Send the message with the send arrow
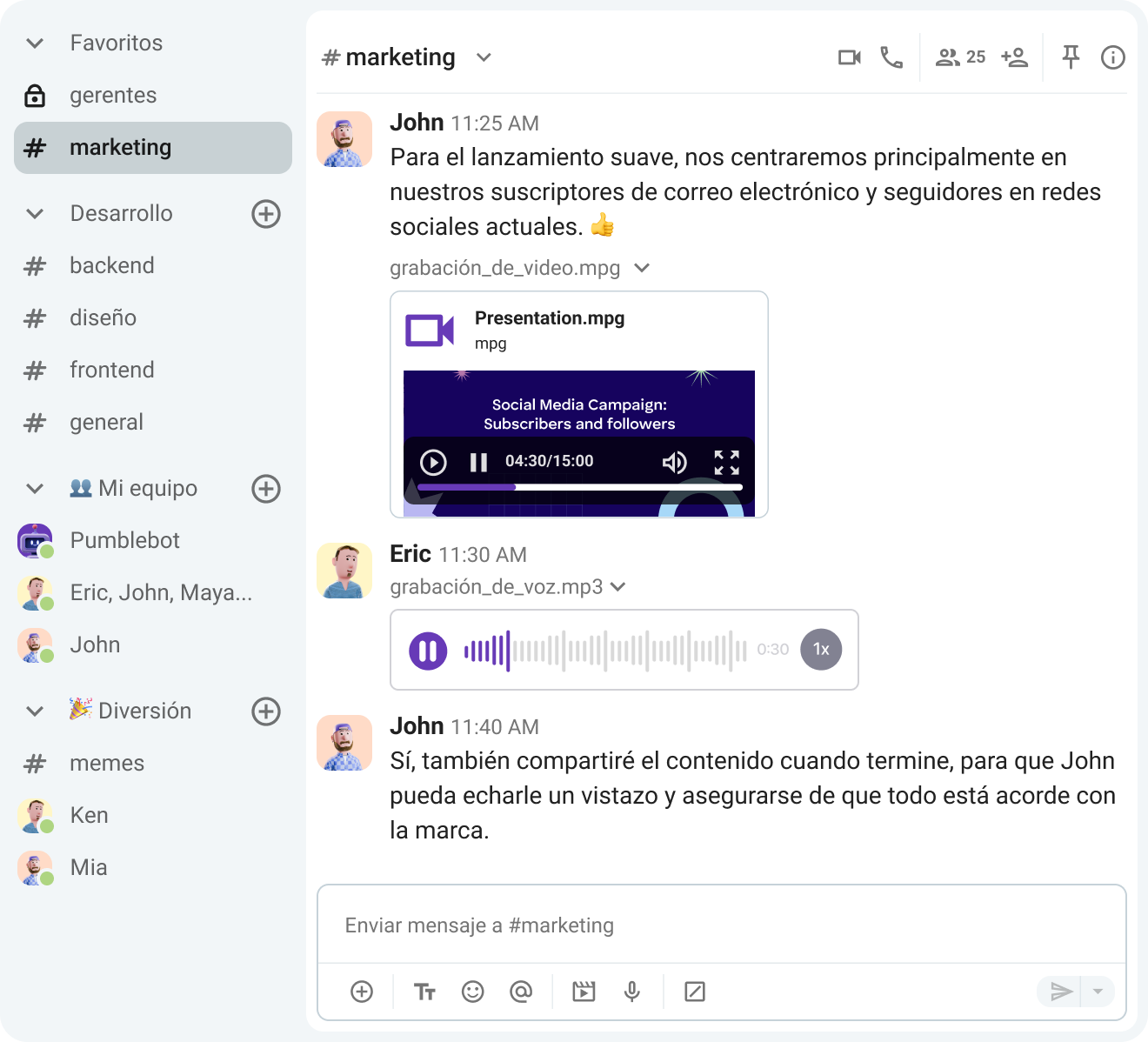The width and height of the screenshot is (1148, 1042). point(1060,991)
